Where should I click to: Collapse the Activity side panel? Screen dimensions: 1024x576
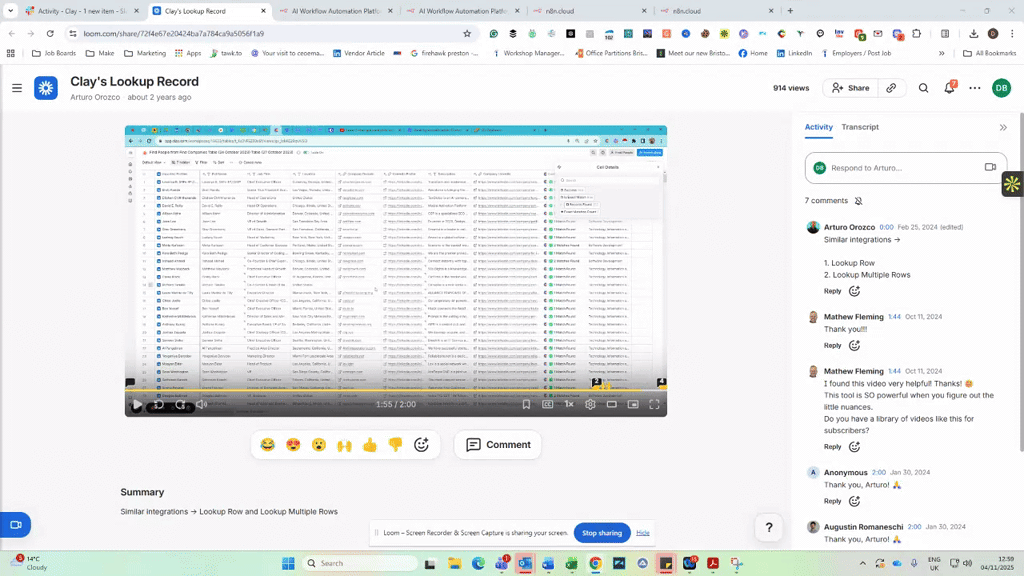click(1003, 128)
